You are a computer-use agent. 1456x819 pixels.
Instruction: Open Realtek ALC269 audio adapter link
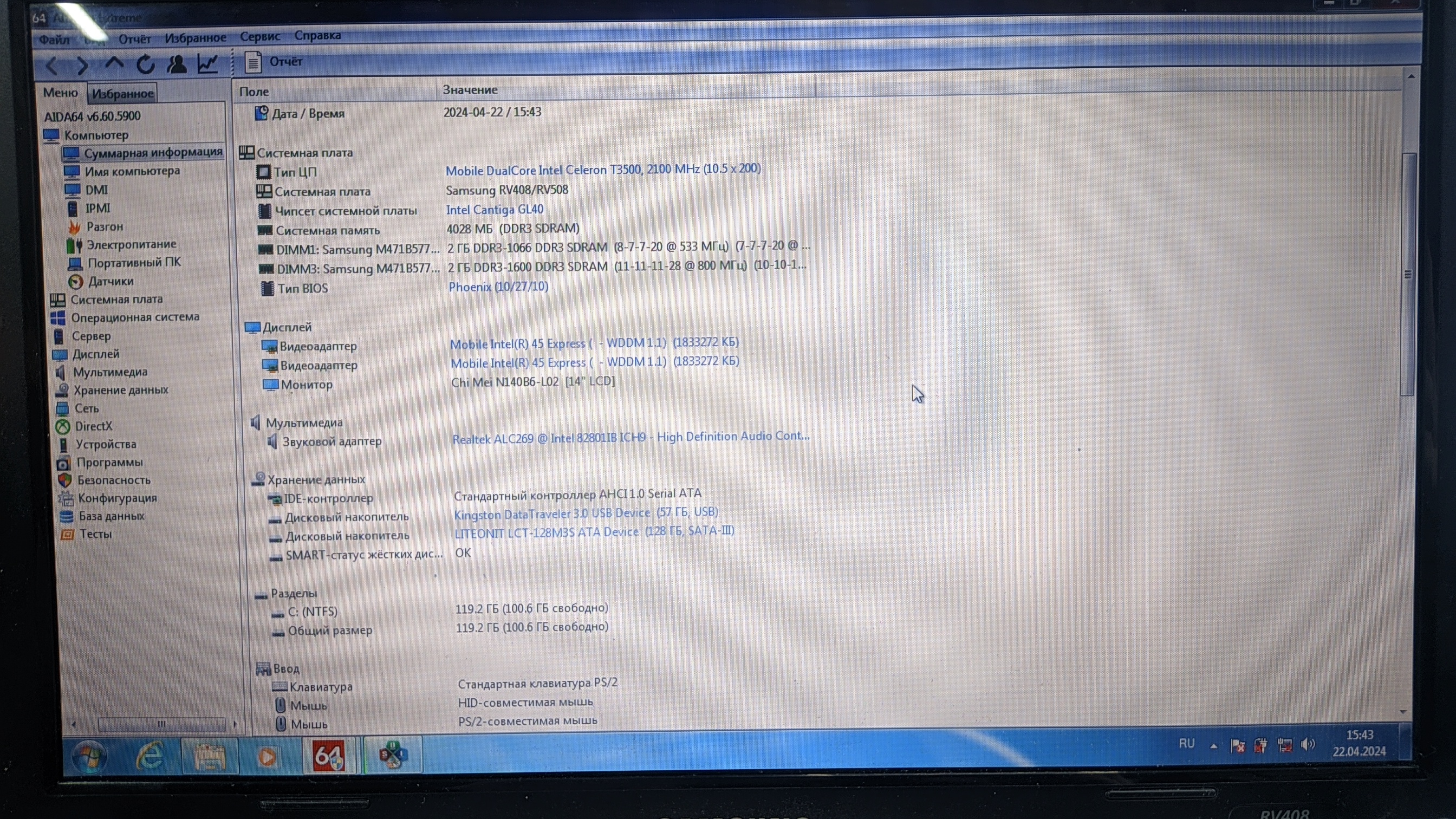coord(631,438)
